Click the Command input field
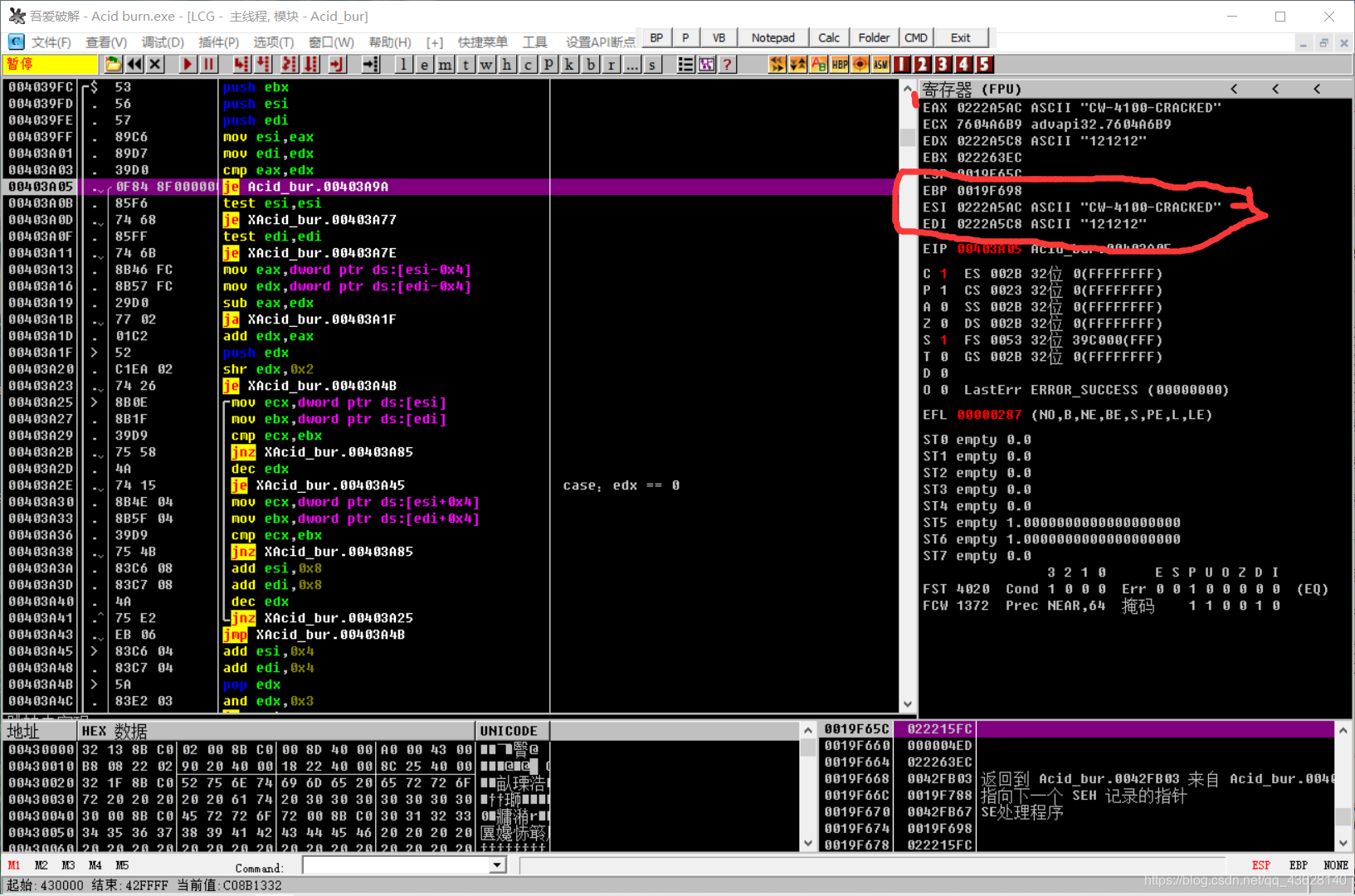Image resolution: width=1355 pixels, height=896 pixels. point(397,865)
